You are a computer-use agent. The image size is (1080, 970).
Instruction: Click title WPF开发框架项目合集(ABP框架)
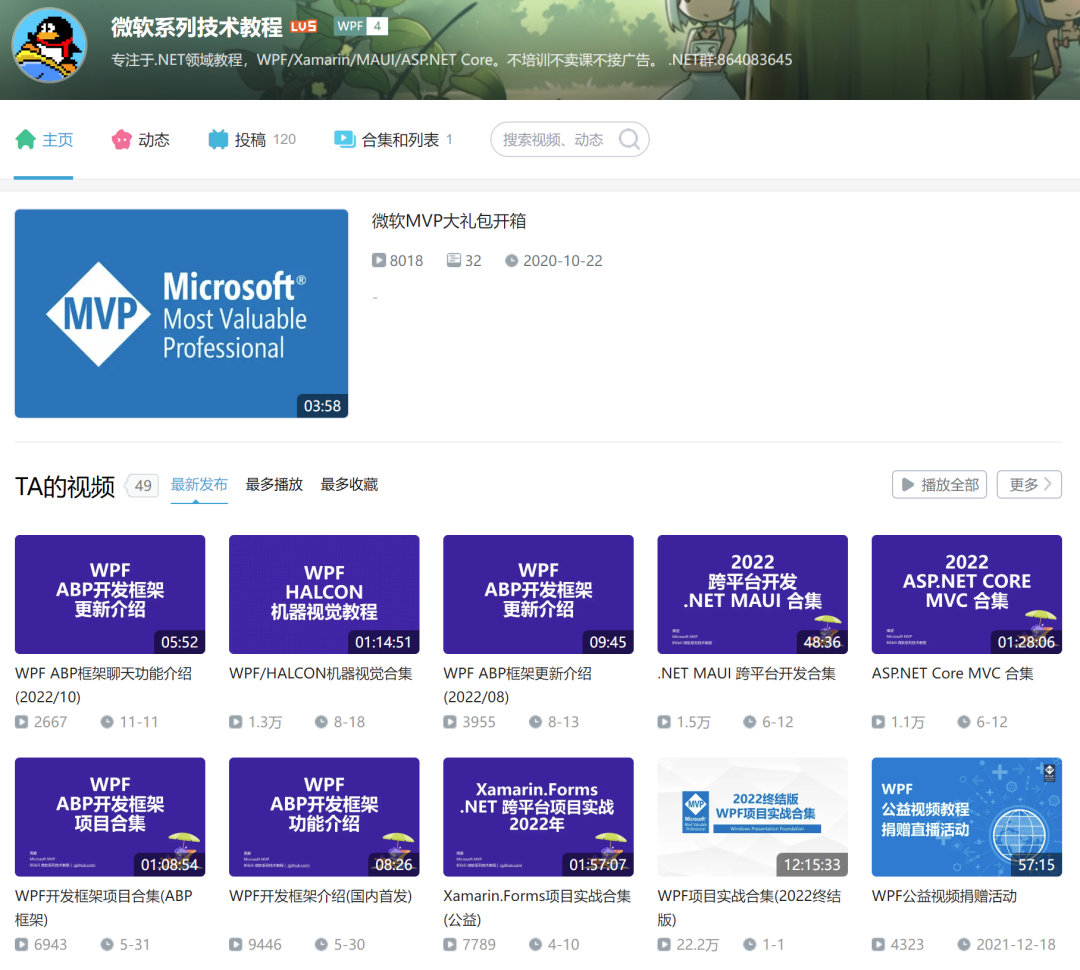pos(103,907)
